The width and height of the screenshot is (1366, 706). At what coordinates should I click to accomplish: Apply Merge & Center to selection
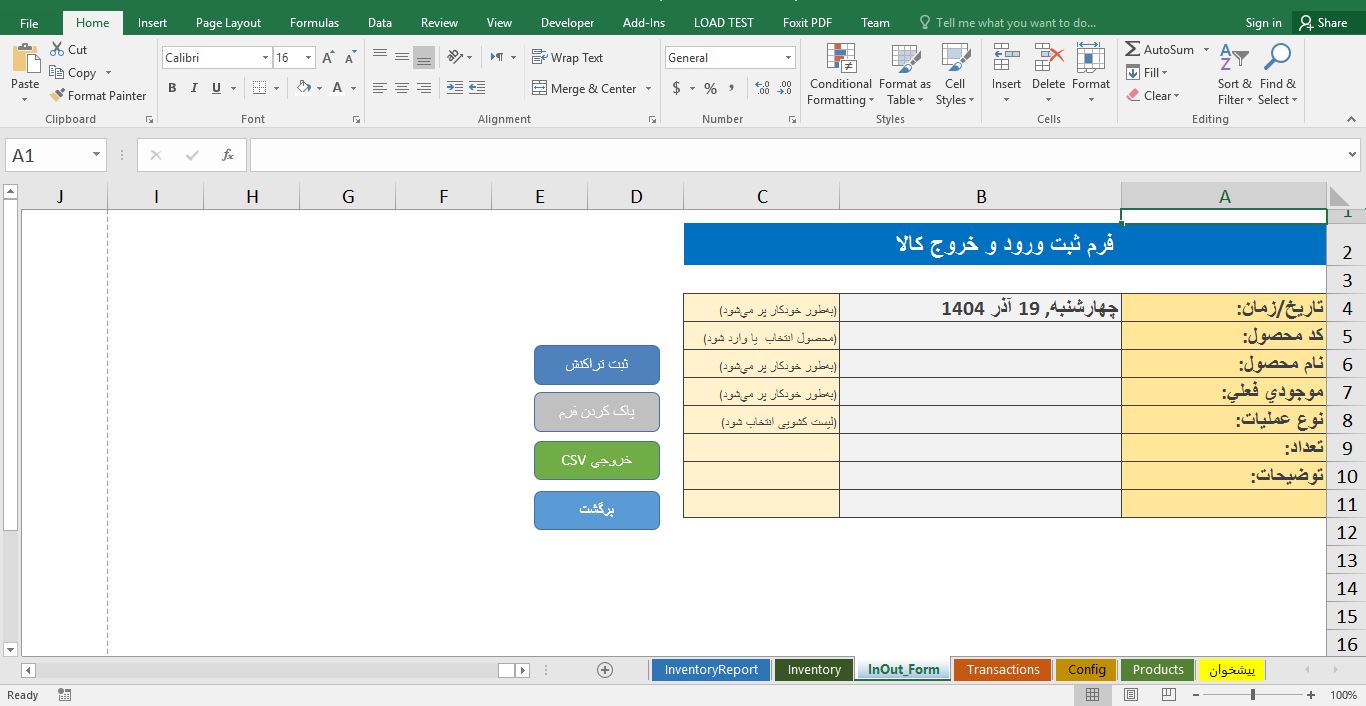[x=585, y=88]
